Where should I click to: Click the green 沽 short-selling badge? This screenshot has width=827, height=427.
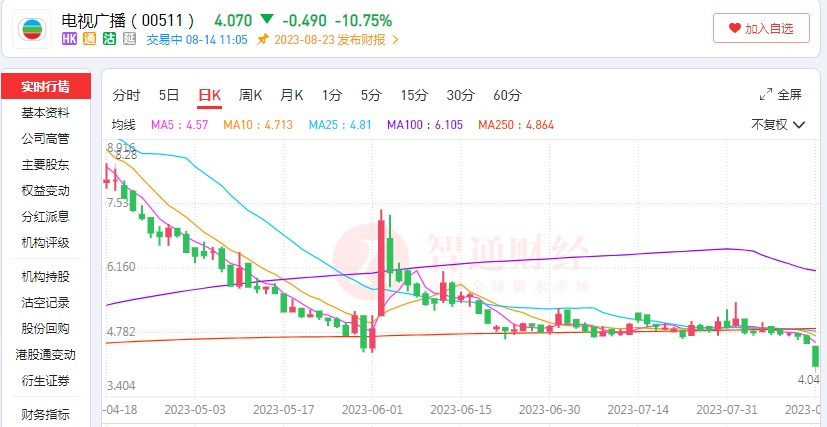[109, 40]
